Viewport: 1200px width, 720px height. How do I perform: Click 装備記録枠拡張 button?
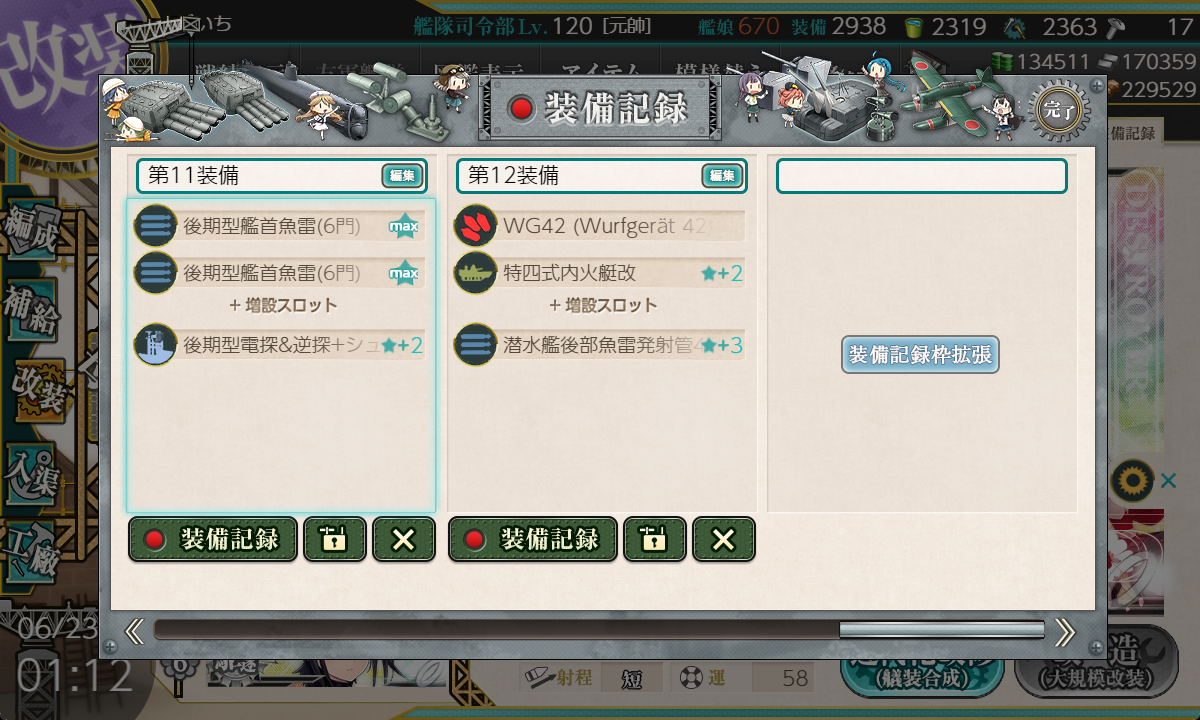(x=921, y=355)
